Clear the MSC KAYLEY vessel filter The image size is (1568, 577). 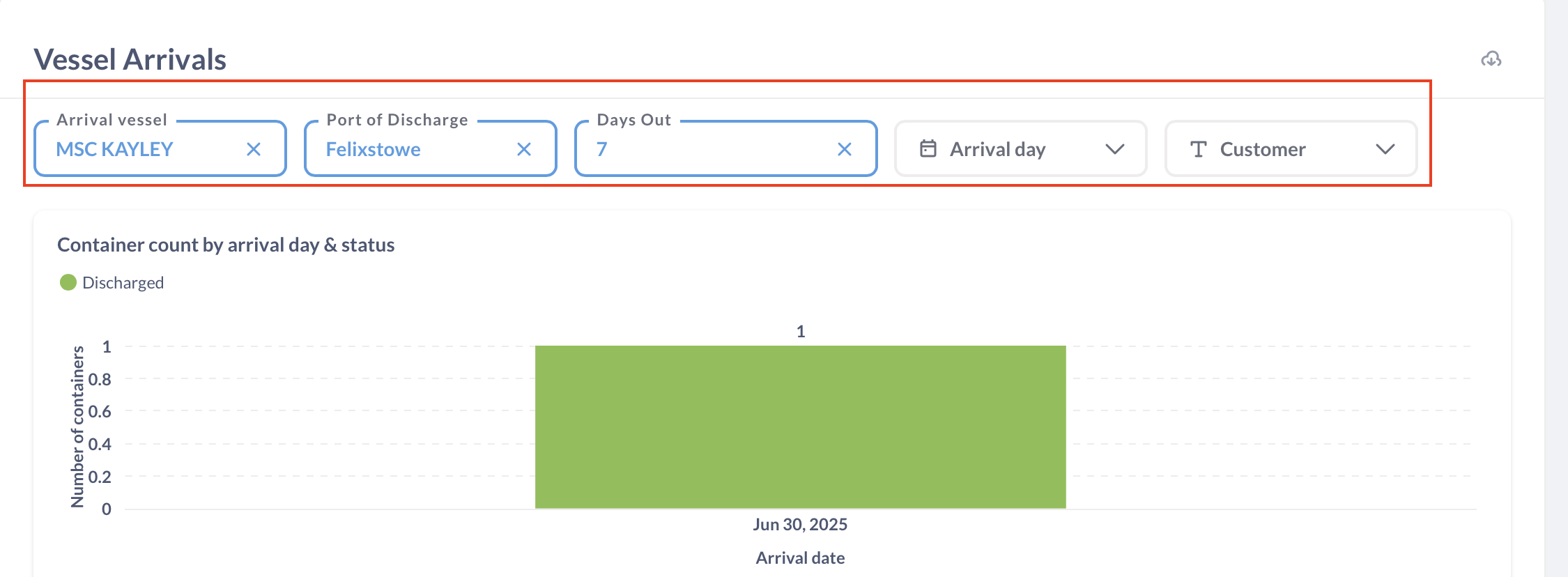[x=254, y=149]
